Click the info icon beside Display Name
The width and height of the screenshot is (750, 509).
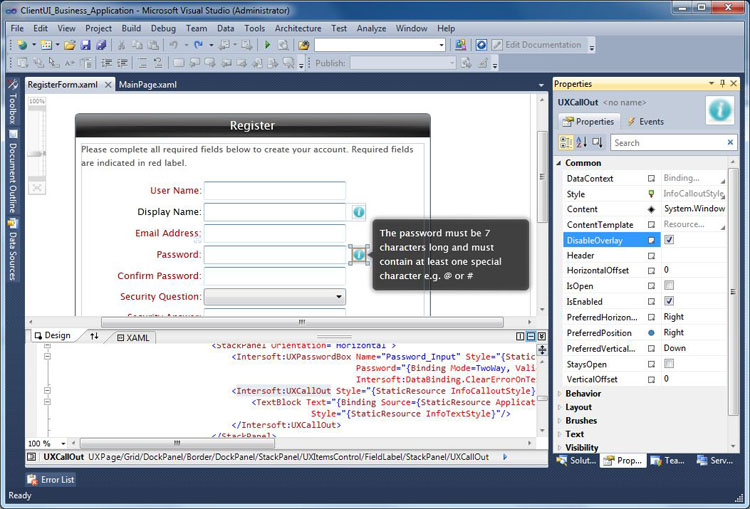click(359, 211)
